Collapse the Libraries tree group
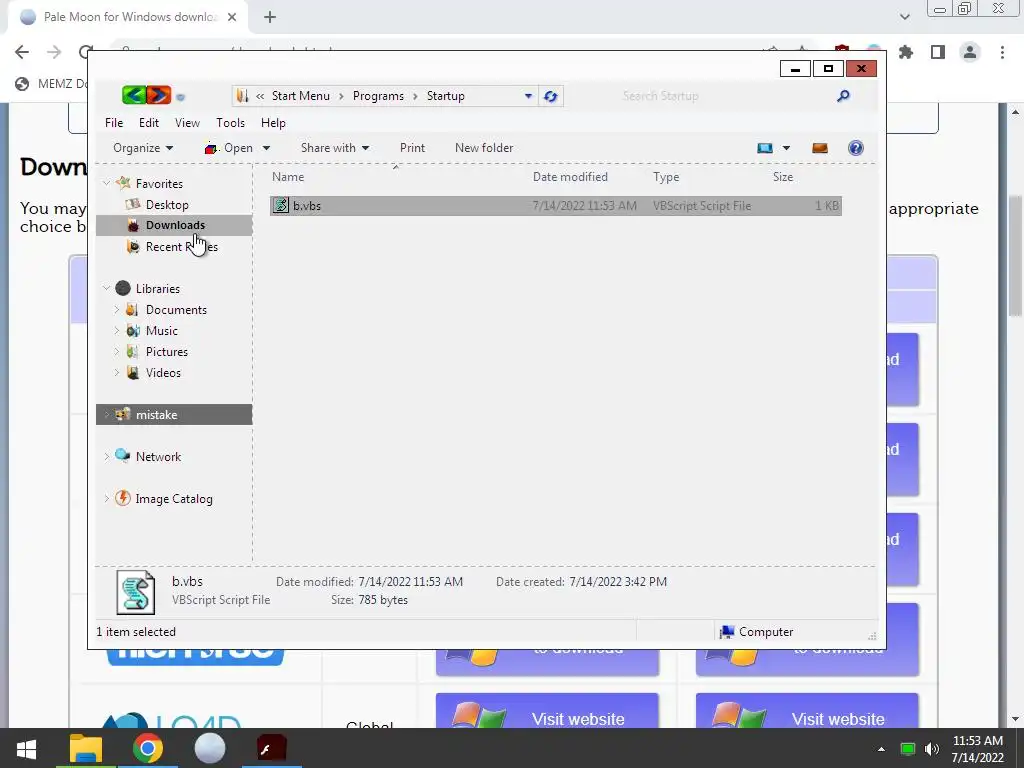 pyautogui.click(x=106, y=288)
